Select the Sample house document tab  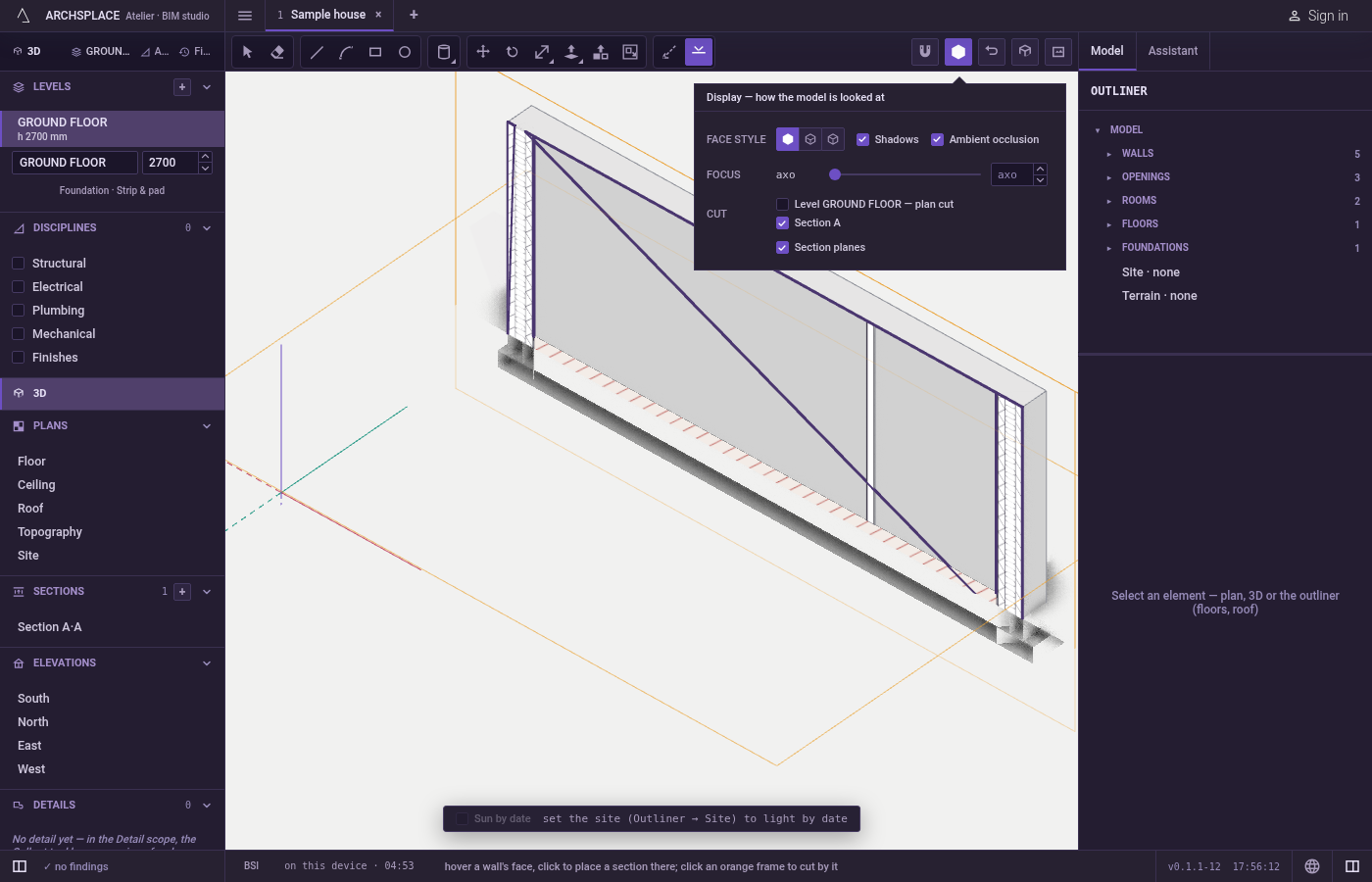click(x=328, y=15)
